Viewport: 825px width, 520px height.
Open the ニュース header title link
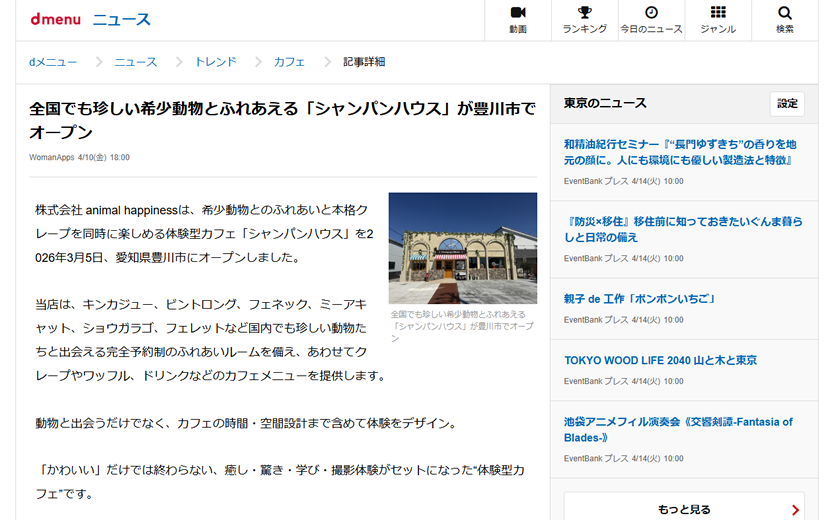pos(121,19)
